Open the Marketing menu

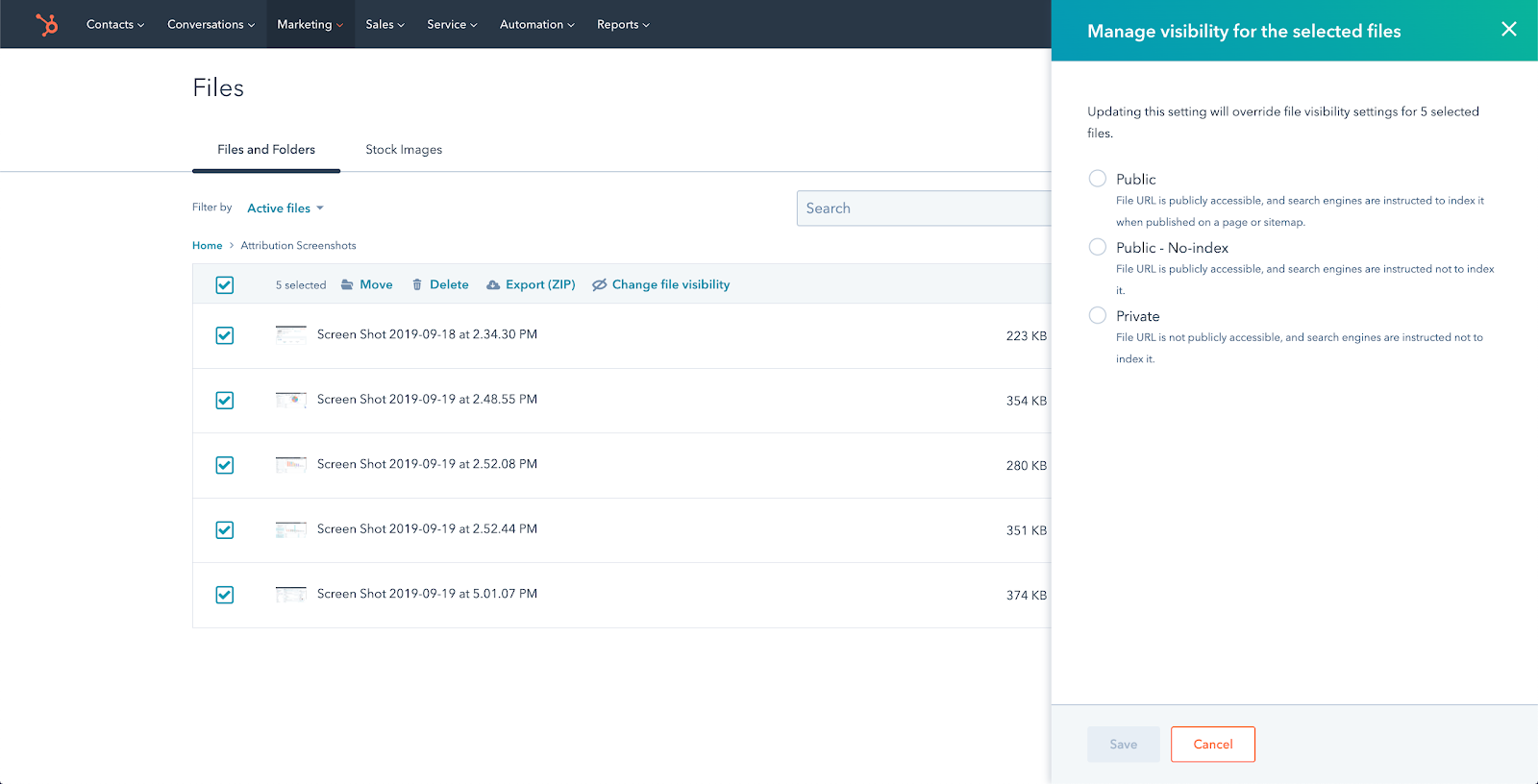310,24
